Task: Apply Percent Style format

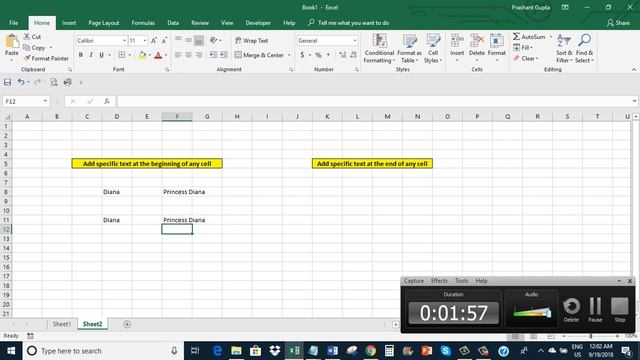Action: point(318,55)
